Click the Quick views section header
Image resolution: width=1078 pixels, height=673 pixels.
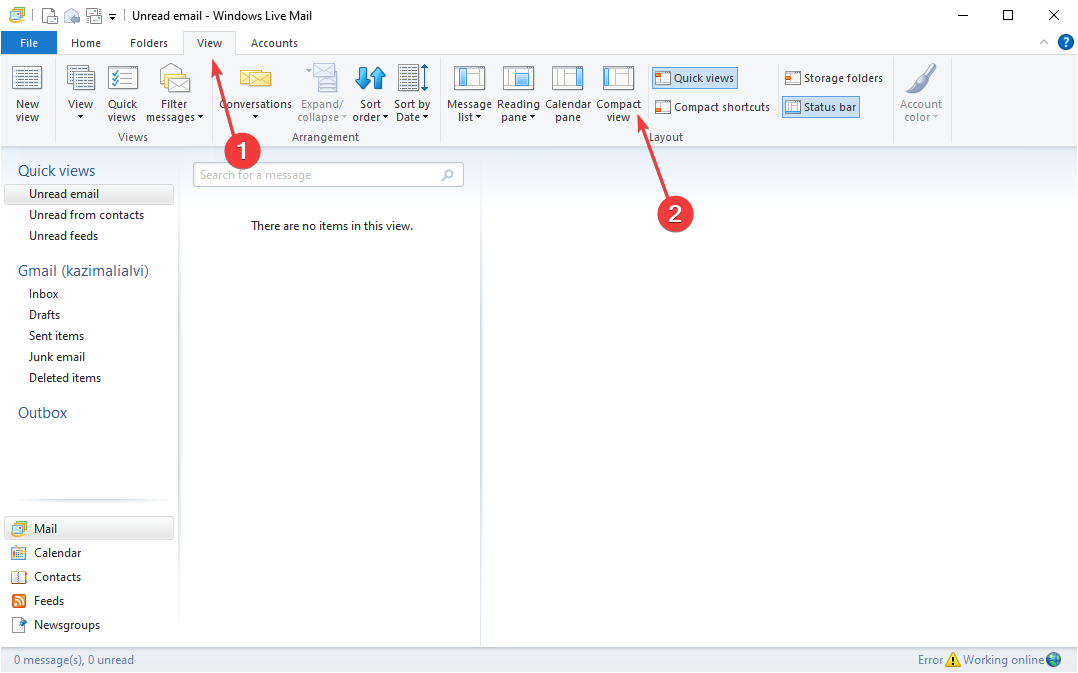56,170
